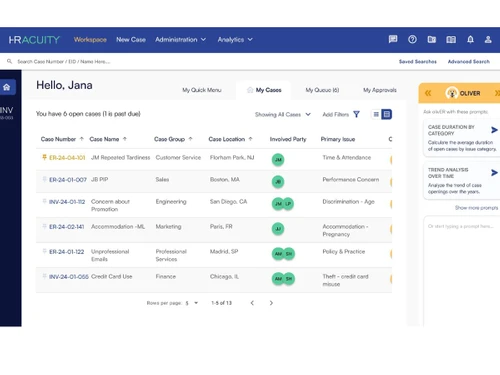Open case INV-24-01-112
This screenshot has width=500, height=375.
67,202
